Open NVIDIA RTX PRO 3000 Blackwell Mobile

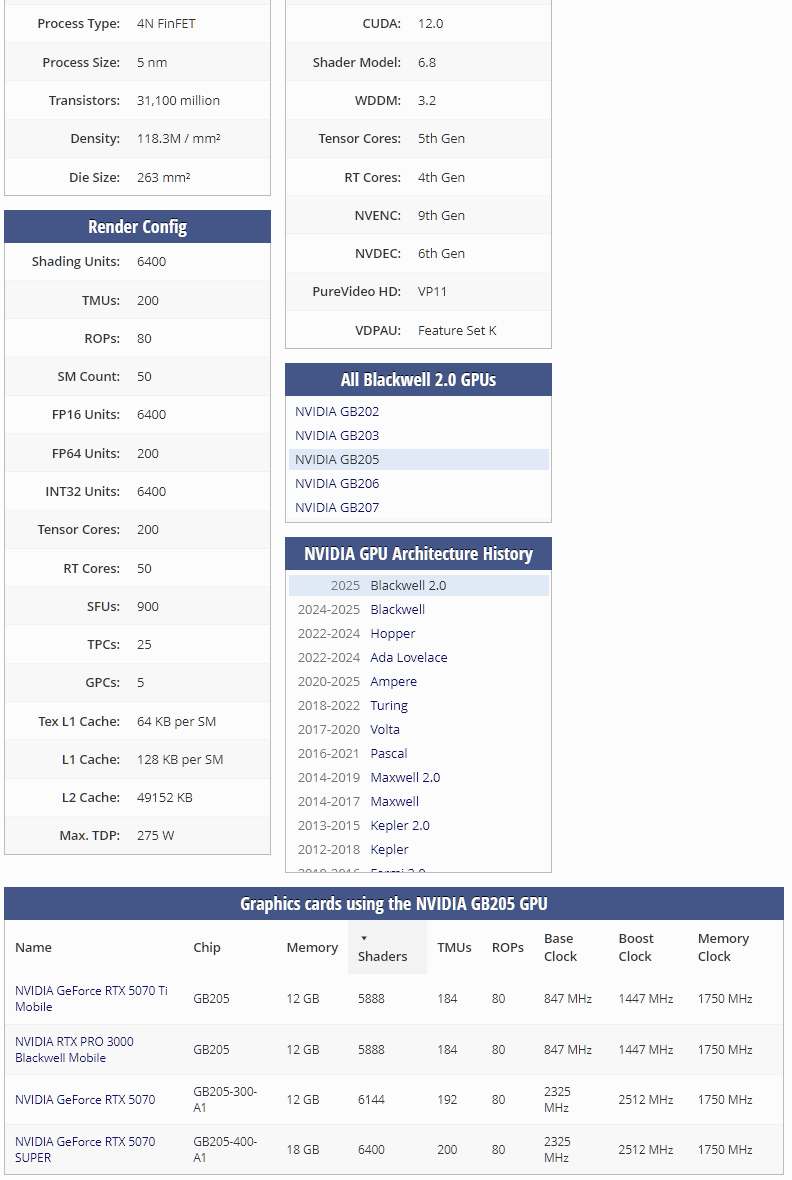click(x=74, y=1050)
